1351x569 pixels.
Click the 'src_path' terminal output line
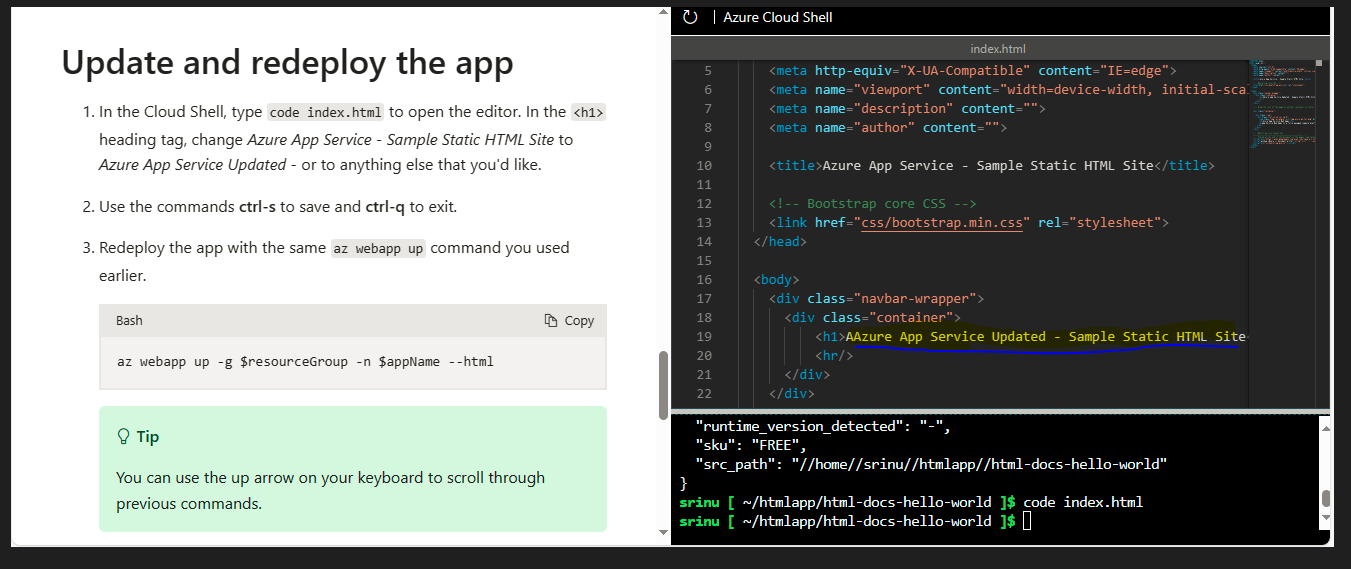point(931,464)
